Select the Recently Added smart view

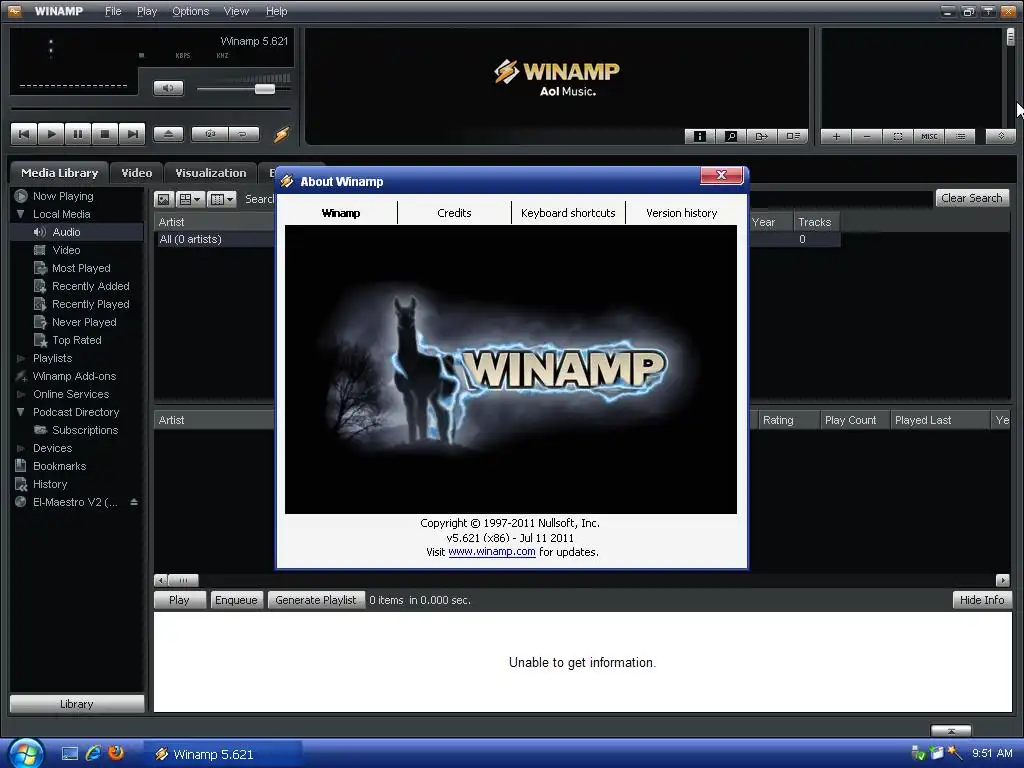pos(90,286)
